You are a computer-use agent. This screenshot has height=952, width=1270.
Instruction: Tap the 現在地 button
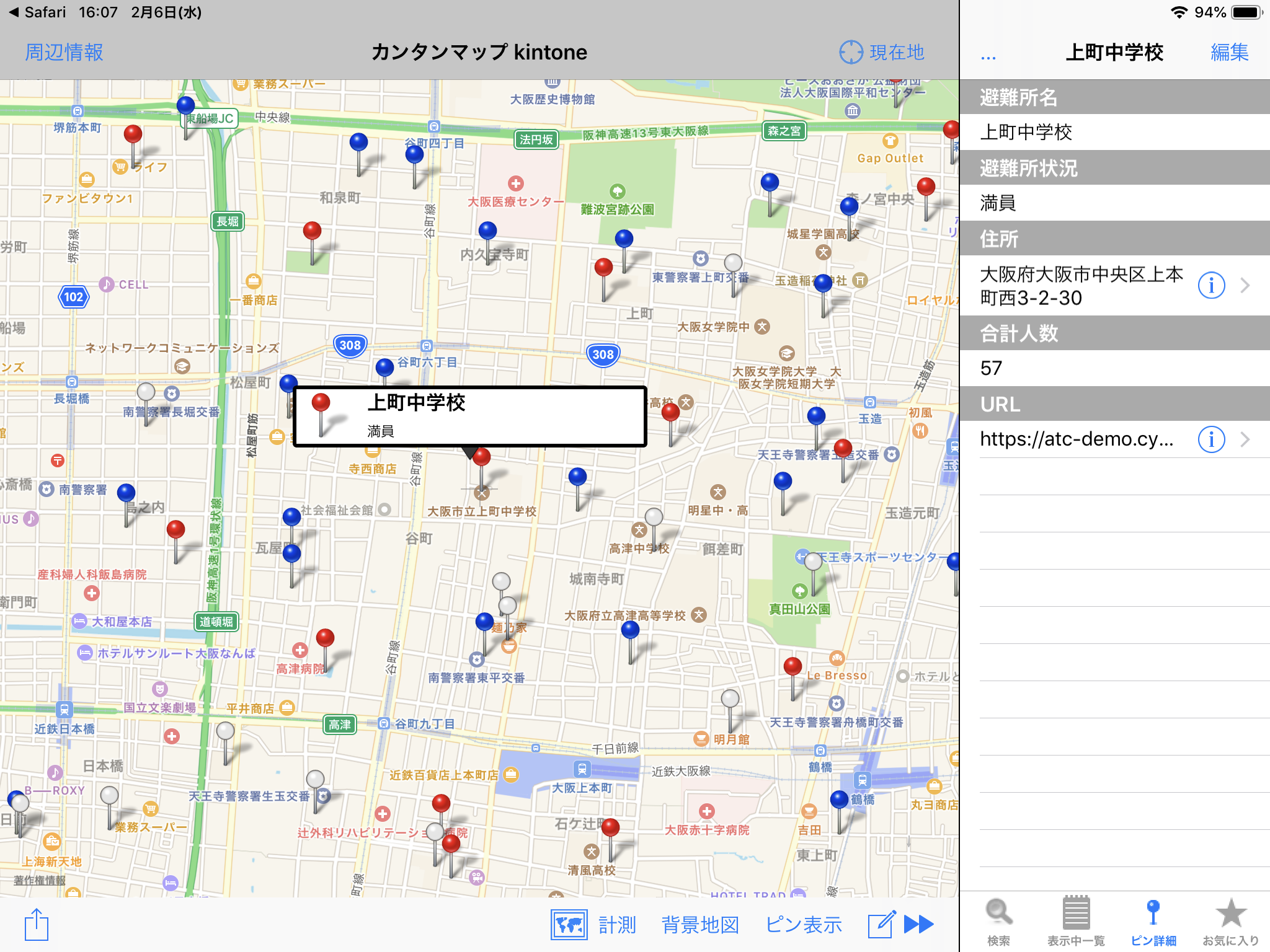[897, 53]
